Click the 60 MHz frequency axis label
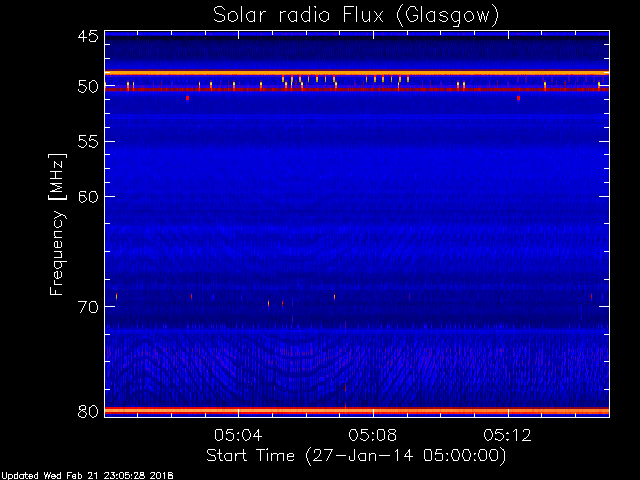The width and height of the screenshot is (640, 480). point(88,197)
